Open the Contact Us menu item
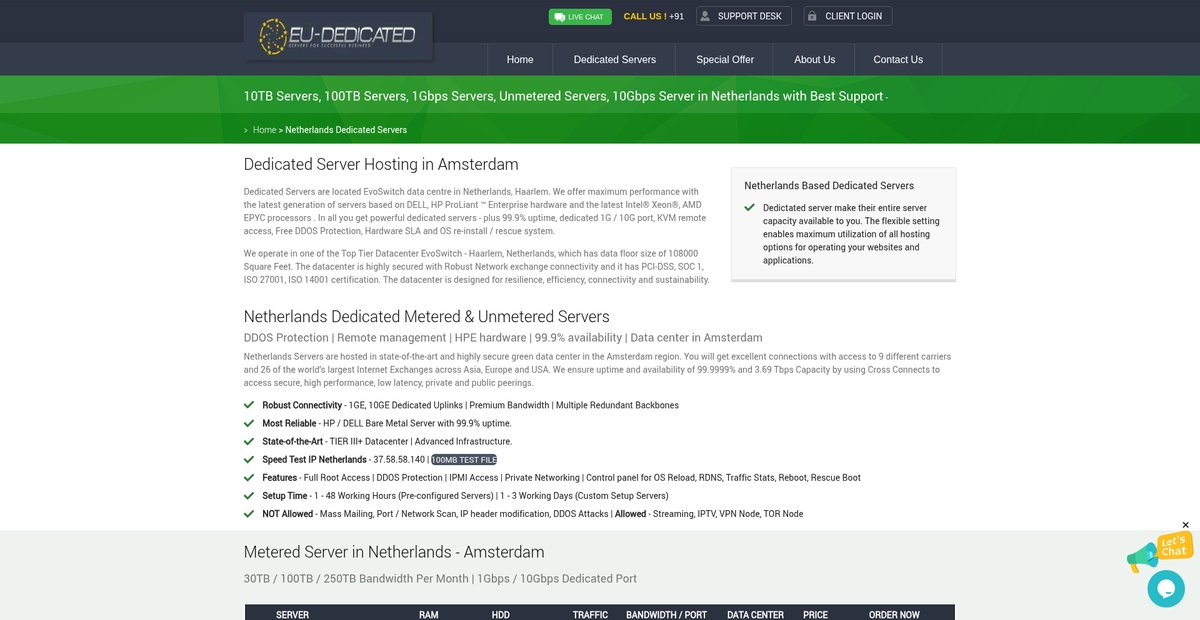The image size is (1200, 620). pos(898,60)
